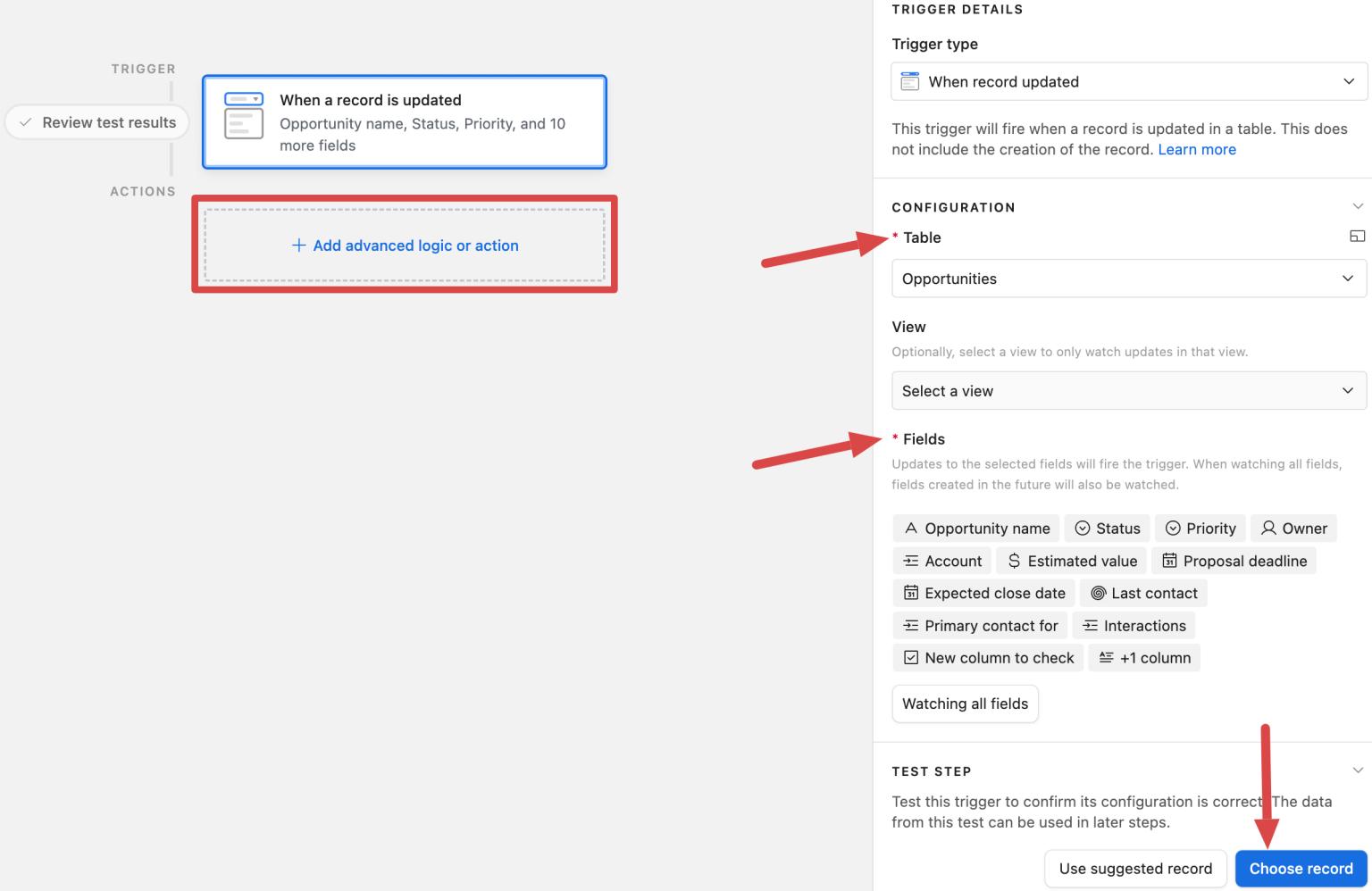The width and height of the screenshot is (1372, 891).
Task: Open the Opportunities table dropdown
Action: coord(1128,279)
